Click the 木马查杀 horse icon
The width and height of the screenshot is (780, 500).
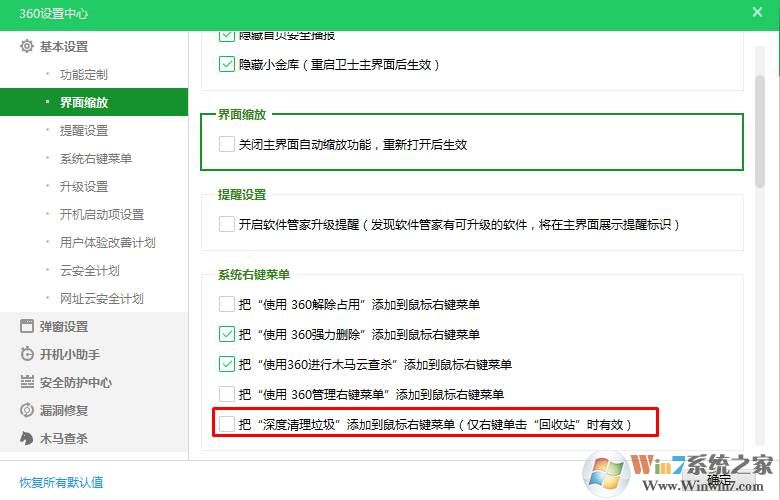[27, 438]
